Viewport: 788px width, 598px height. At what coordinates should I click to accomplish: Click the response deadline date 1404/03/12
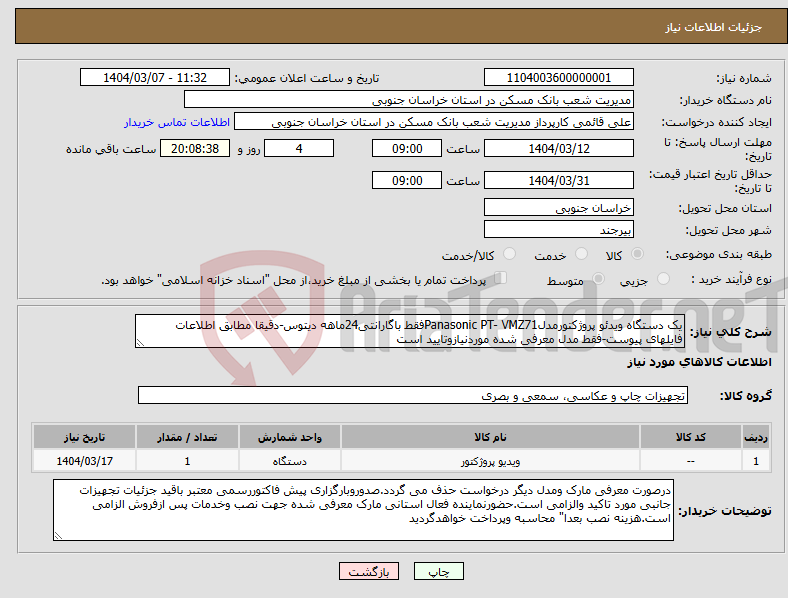tap(558, 148)
